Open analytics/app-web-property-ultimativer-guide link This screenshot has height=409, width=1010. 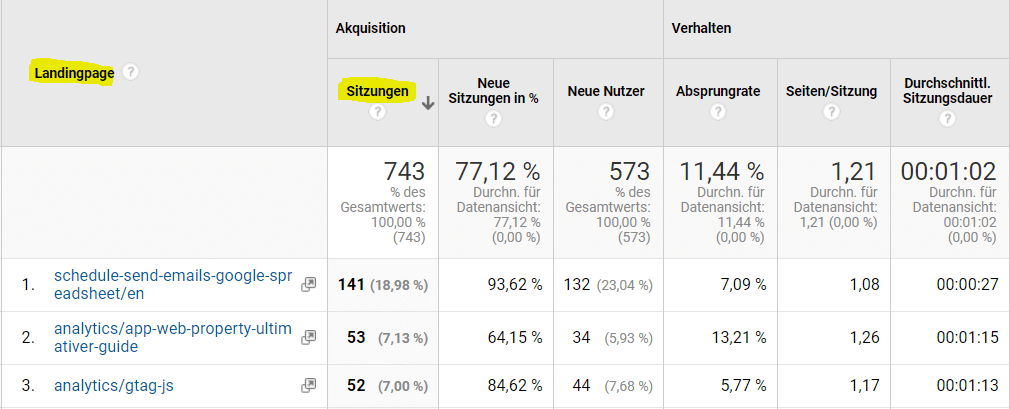173,337
